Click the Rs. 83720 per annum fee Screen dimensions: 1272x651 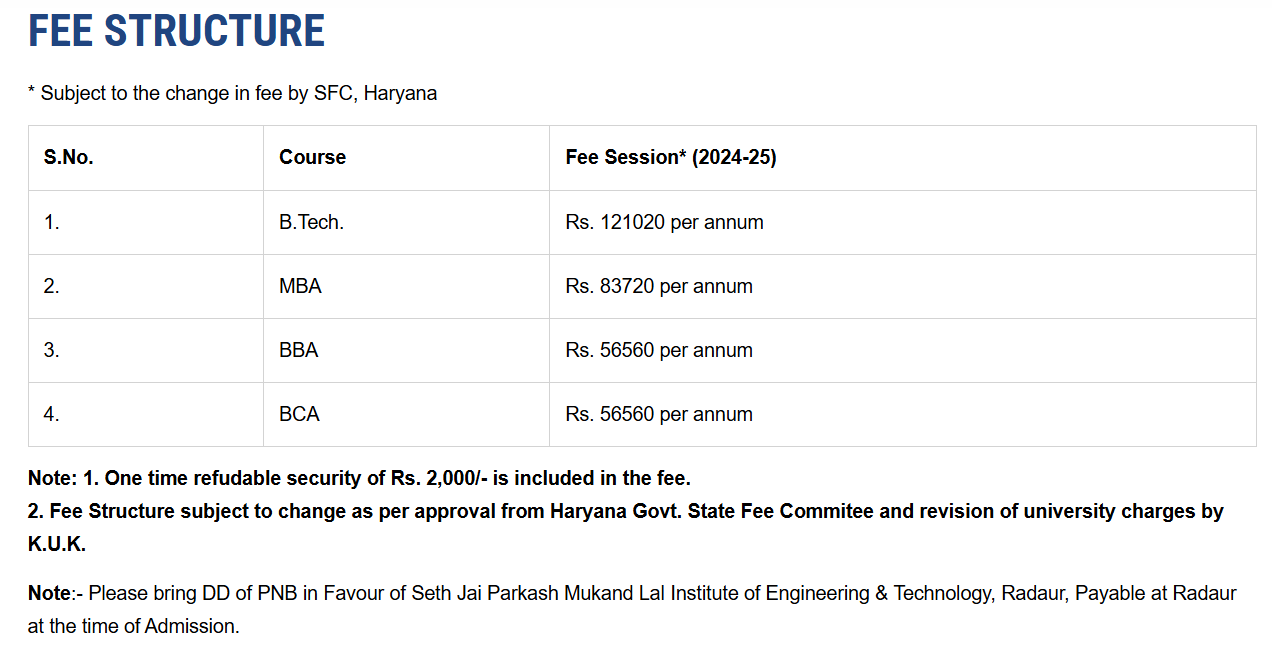(659, 286)
